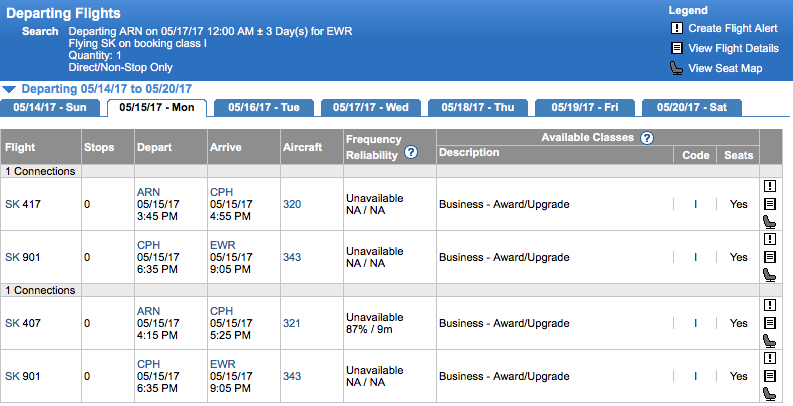
Task: View flight details icon for SK 407
Action: [x=770, y=323]
